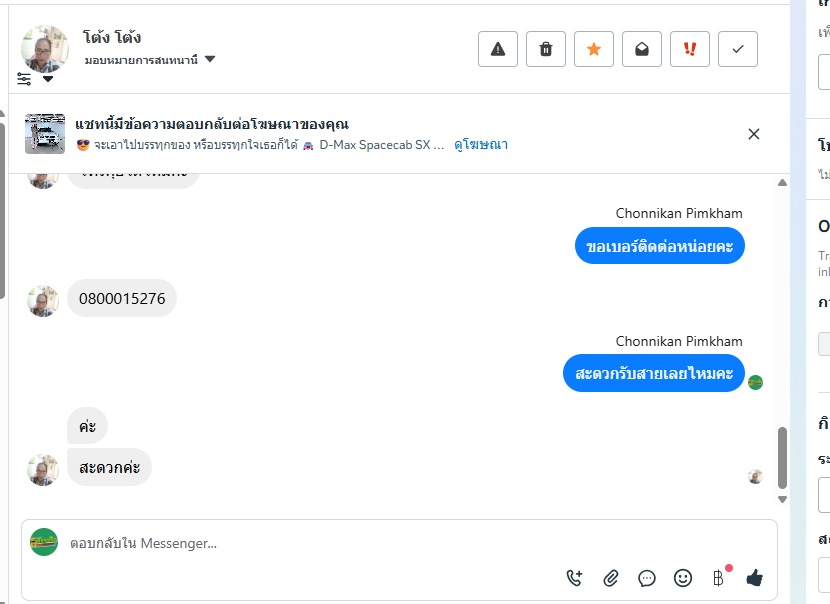Open the D-Max ad thumbnail image
The height and width of the screenshot is (604, 830).
[x=45, y=134]
